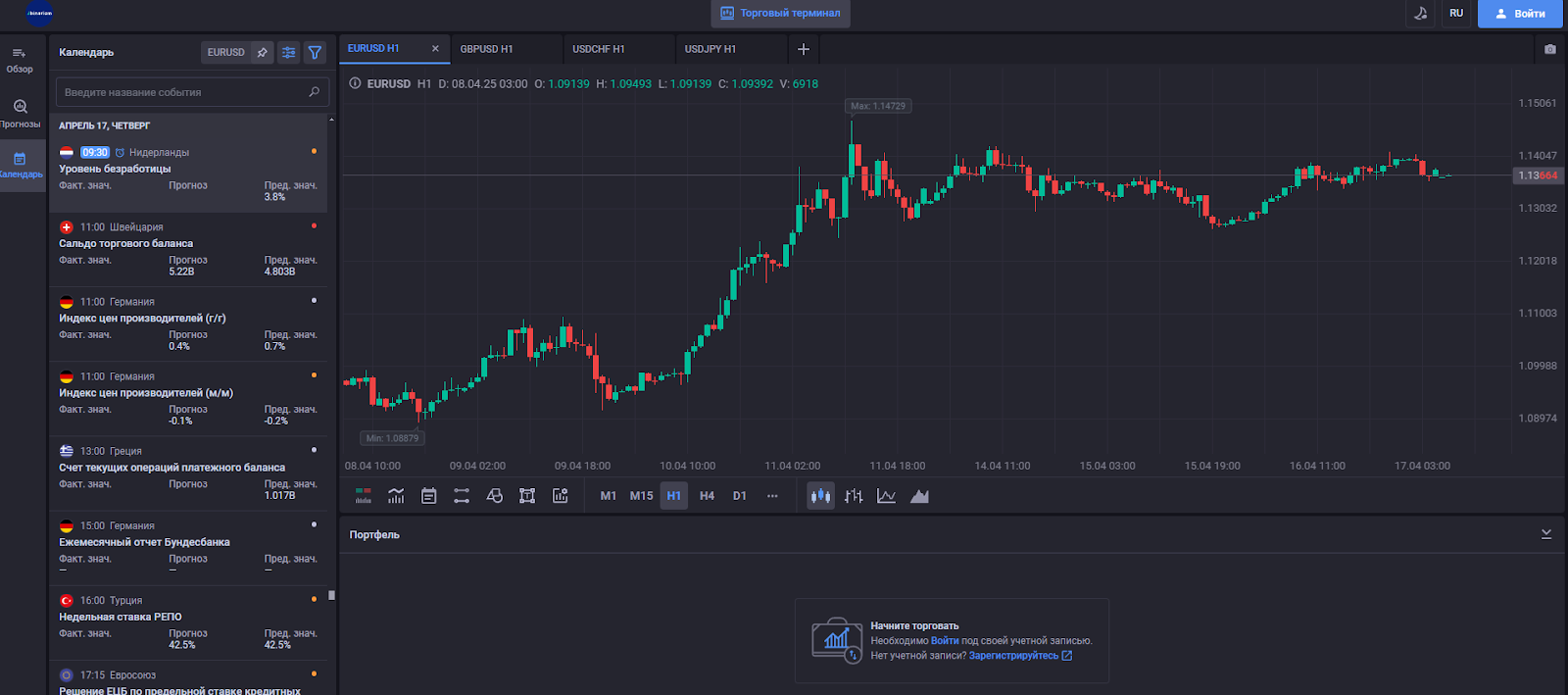Click the EURUSD symbol label in calendar header
1568x695 pixels.
[226, 53]
